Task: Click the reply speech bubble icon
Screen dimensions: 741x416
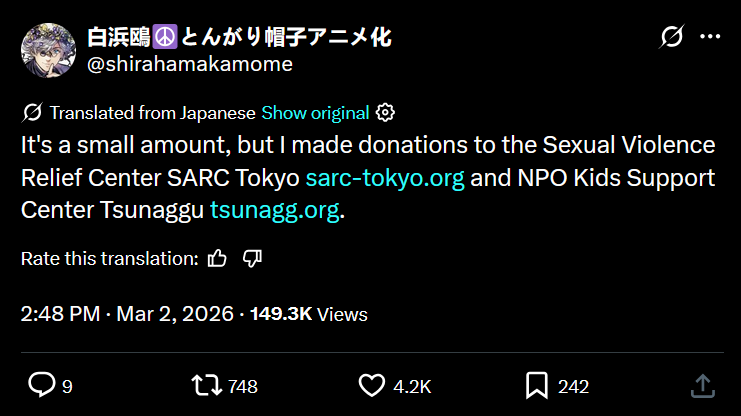Action: click(x=41, y=385)
